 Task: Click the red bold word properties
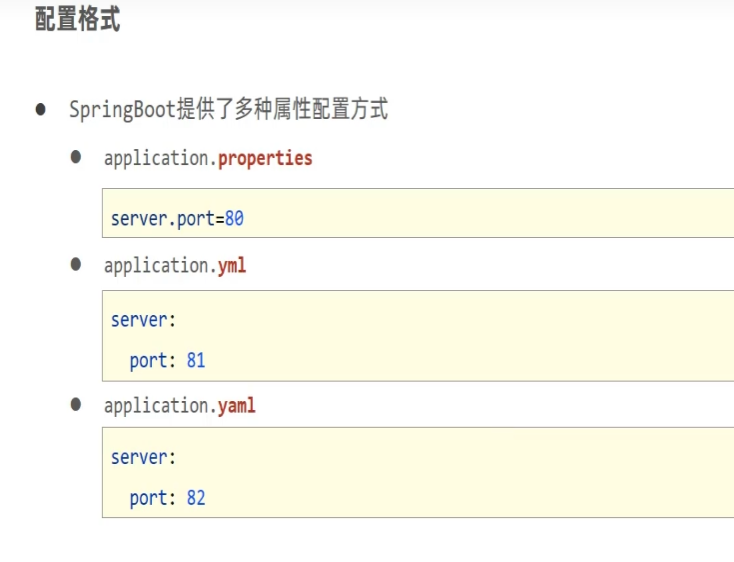point(265,158)
